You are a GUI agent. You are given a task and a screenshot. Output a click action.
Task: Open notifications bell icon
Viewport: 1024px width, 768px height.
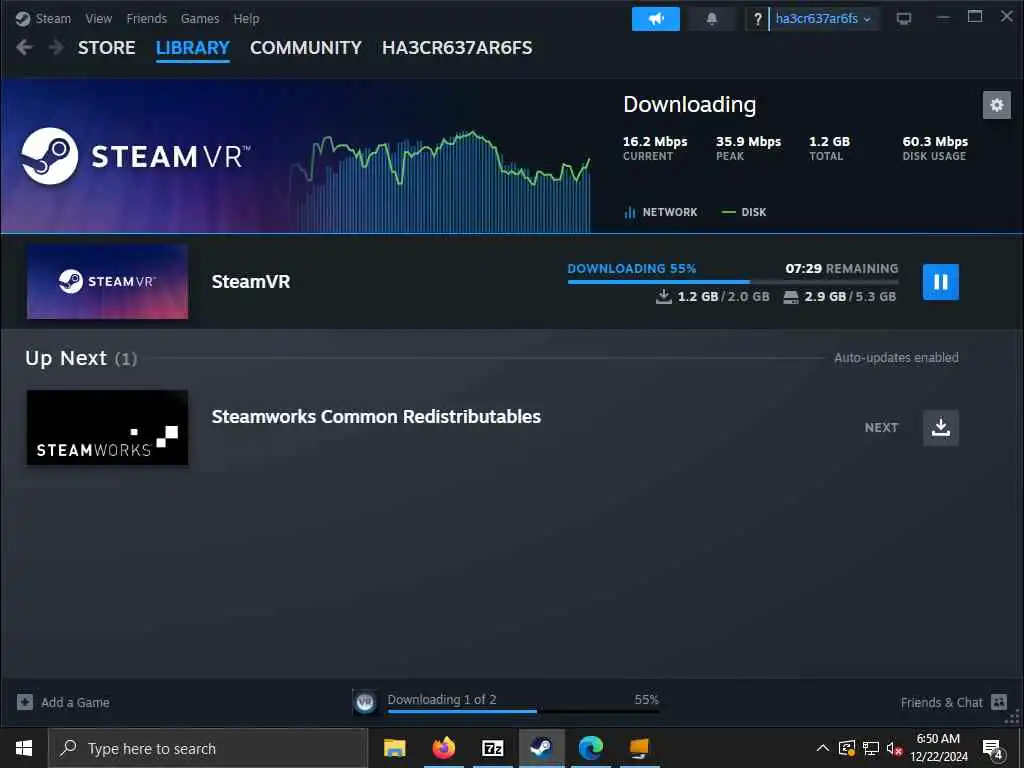712,19
